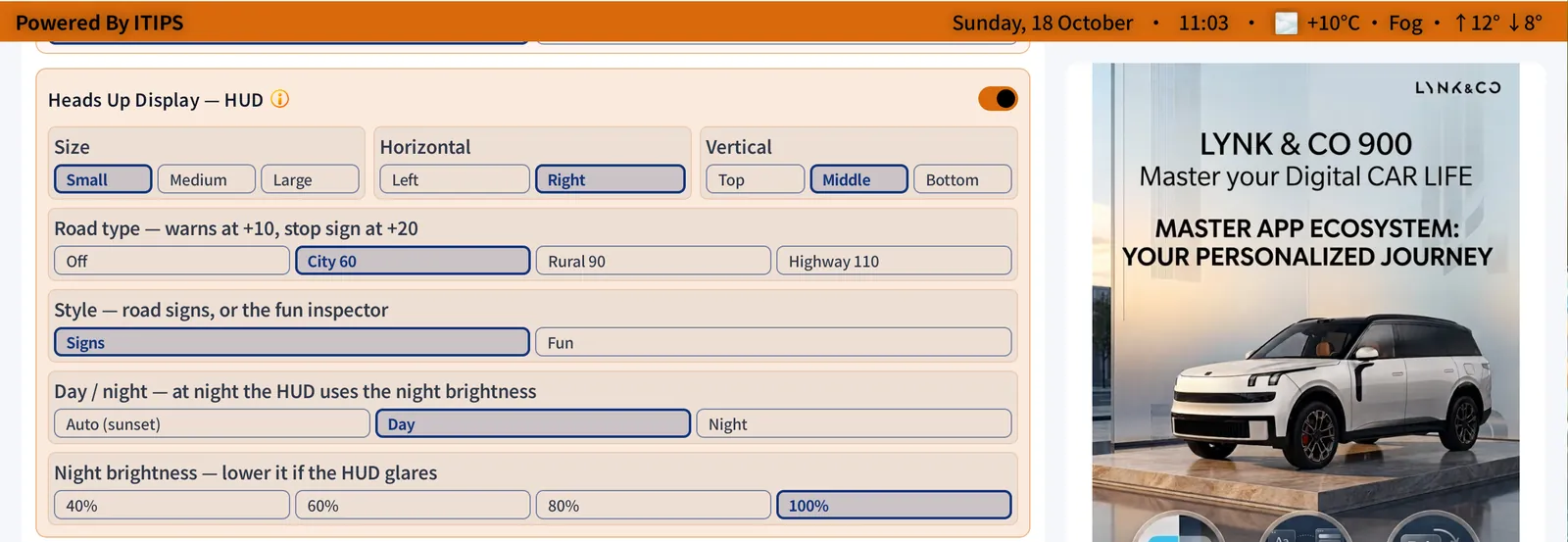The width and height of the screenshot is (1568, 542).
Task: Click the Sunday, 18 October date
Action: tap(1042, 23)
